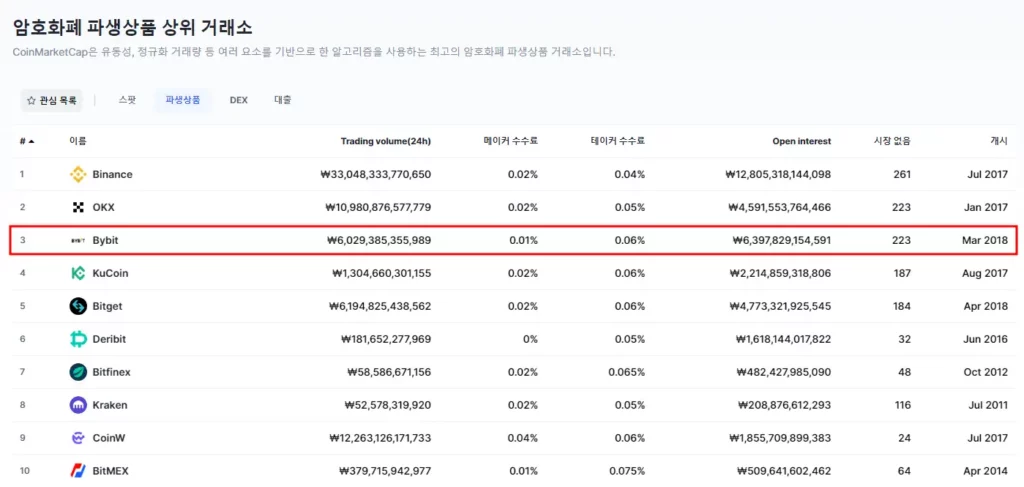Switch to the 스팟 tab

(127, 101)
